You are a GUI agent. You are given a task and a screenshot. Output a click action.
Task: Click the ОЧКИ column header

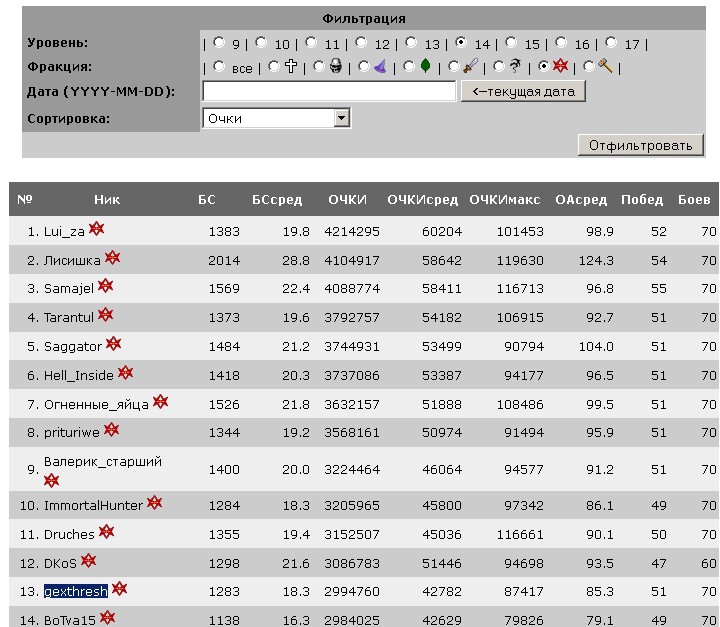pos(348,199)
